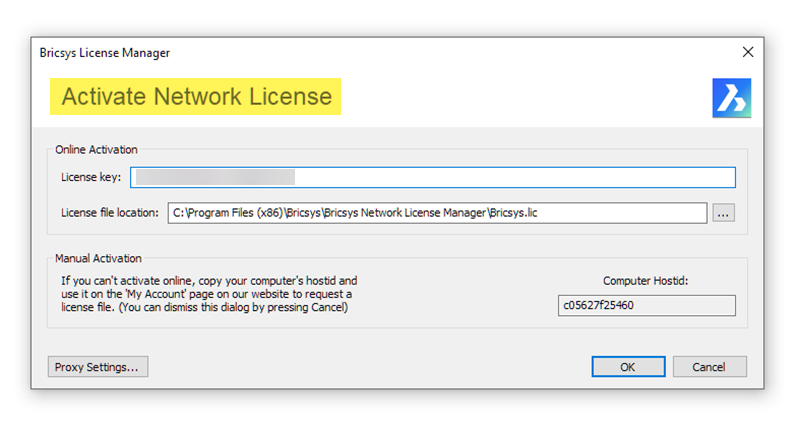
Task: Click the 'License file location:' label
Action: [110, 213]
